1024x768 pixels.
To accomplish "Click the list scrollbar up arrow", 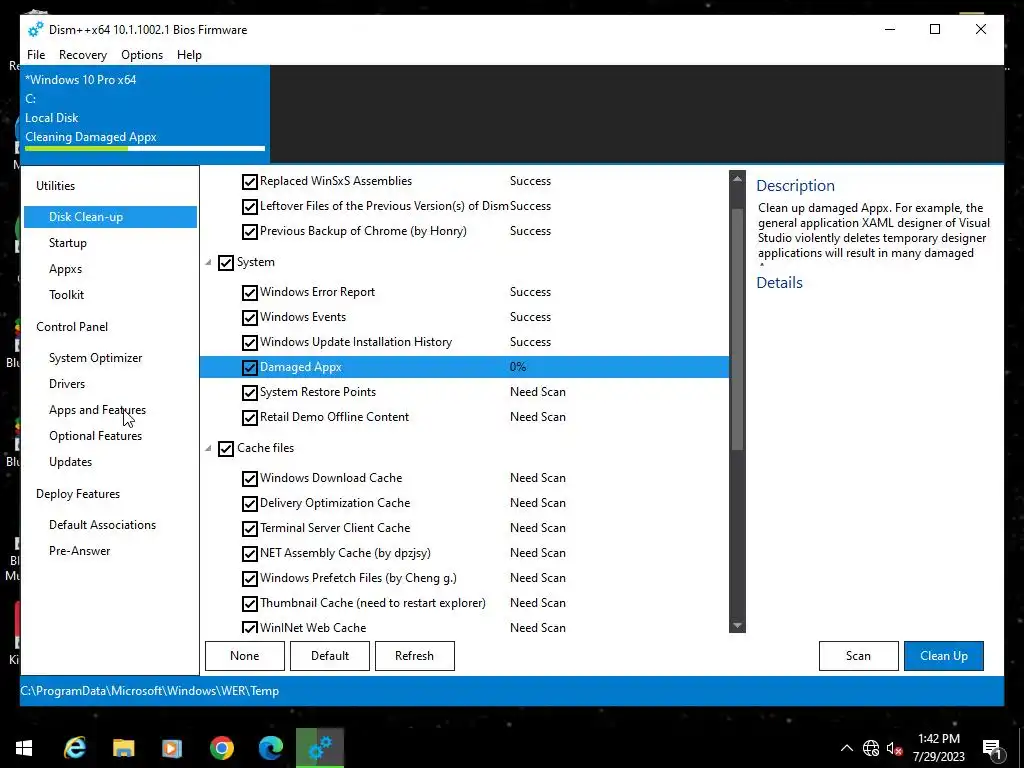I will pos(737,178).
